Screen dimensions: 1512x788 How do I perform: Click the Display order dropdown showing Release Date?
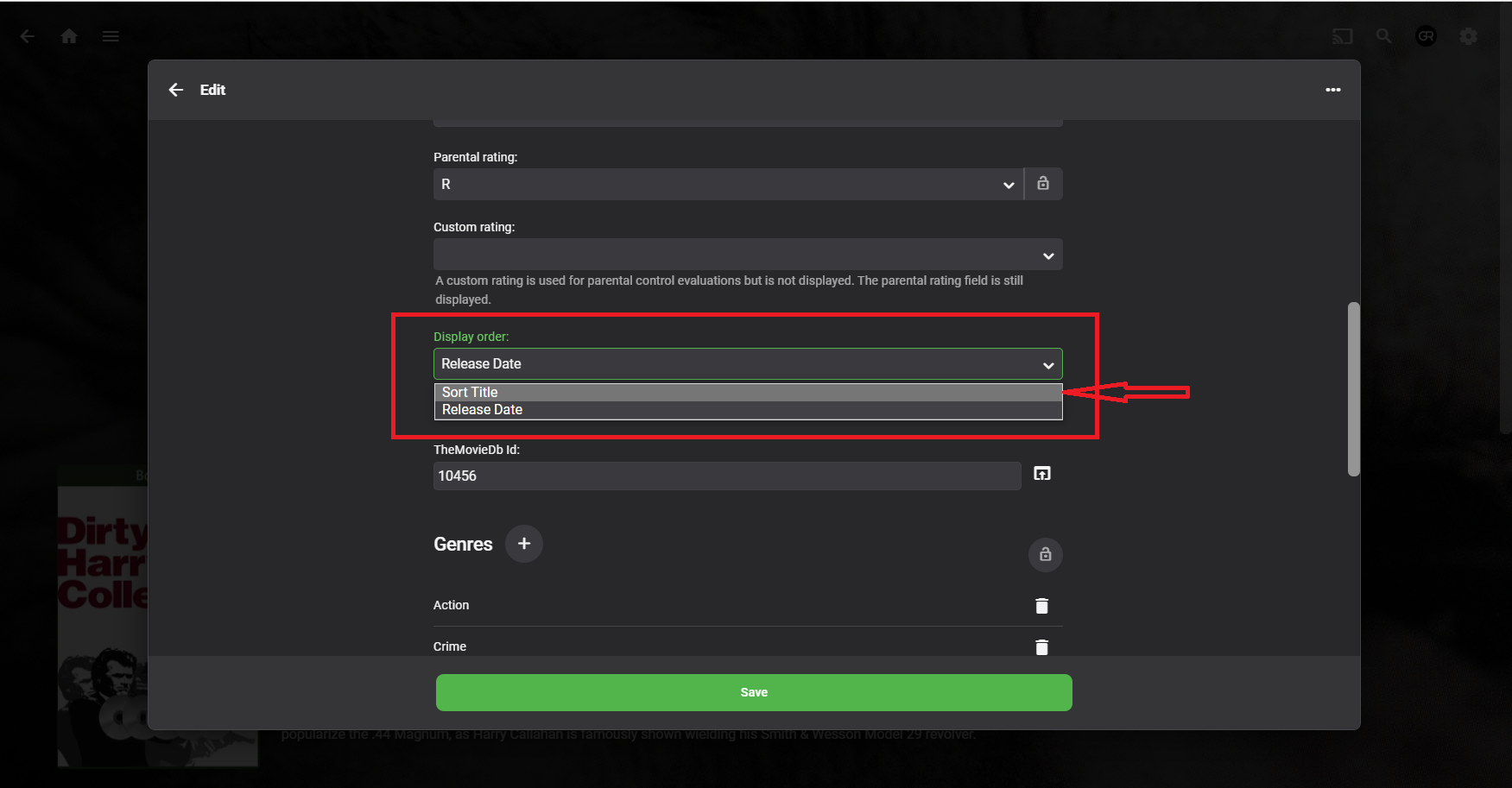[748, 364]
